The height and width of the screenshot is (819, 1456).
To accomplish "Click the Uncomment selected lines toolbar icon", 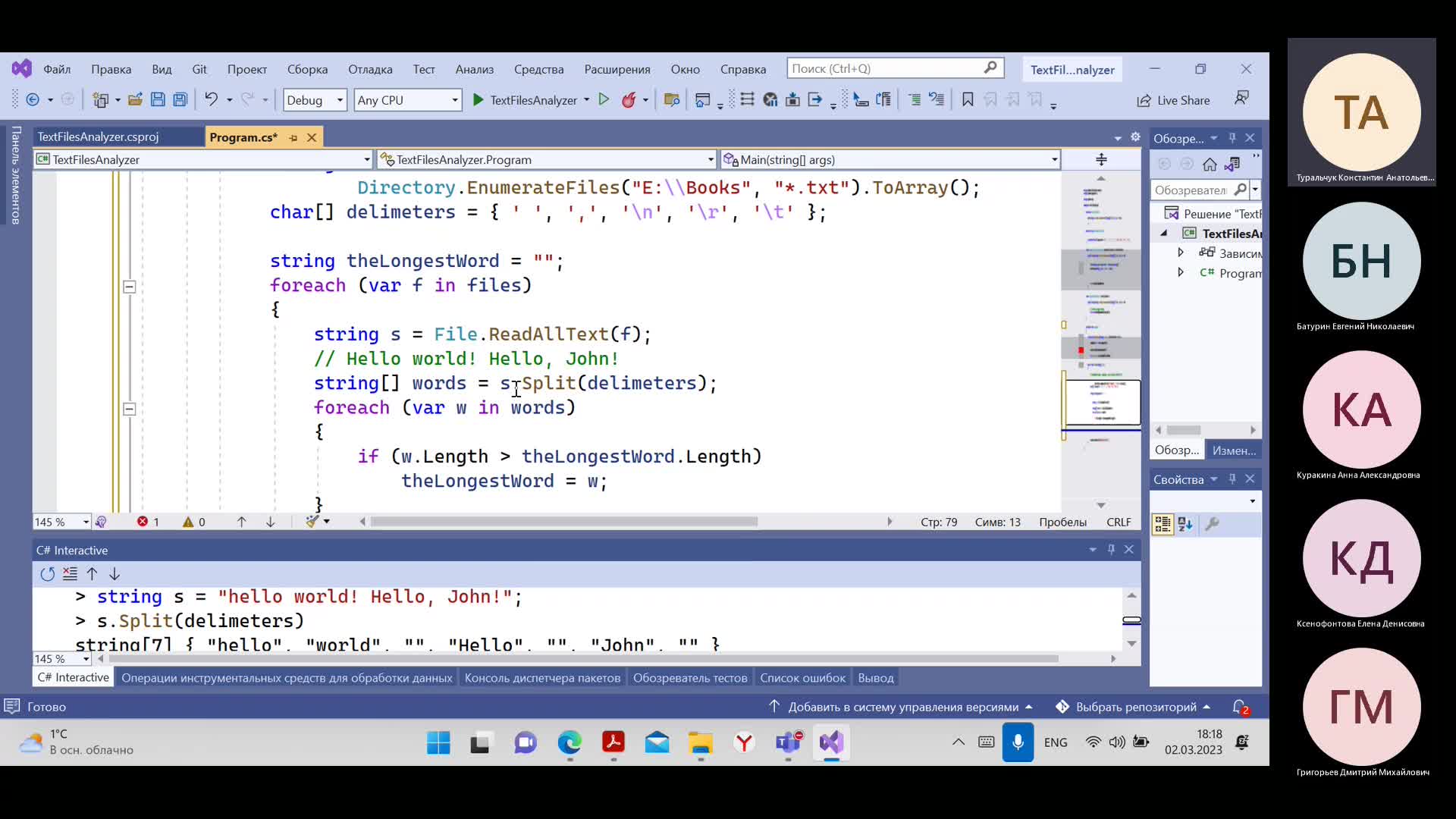I will 937,99.
